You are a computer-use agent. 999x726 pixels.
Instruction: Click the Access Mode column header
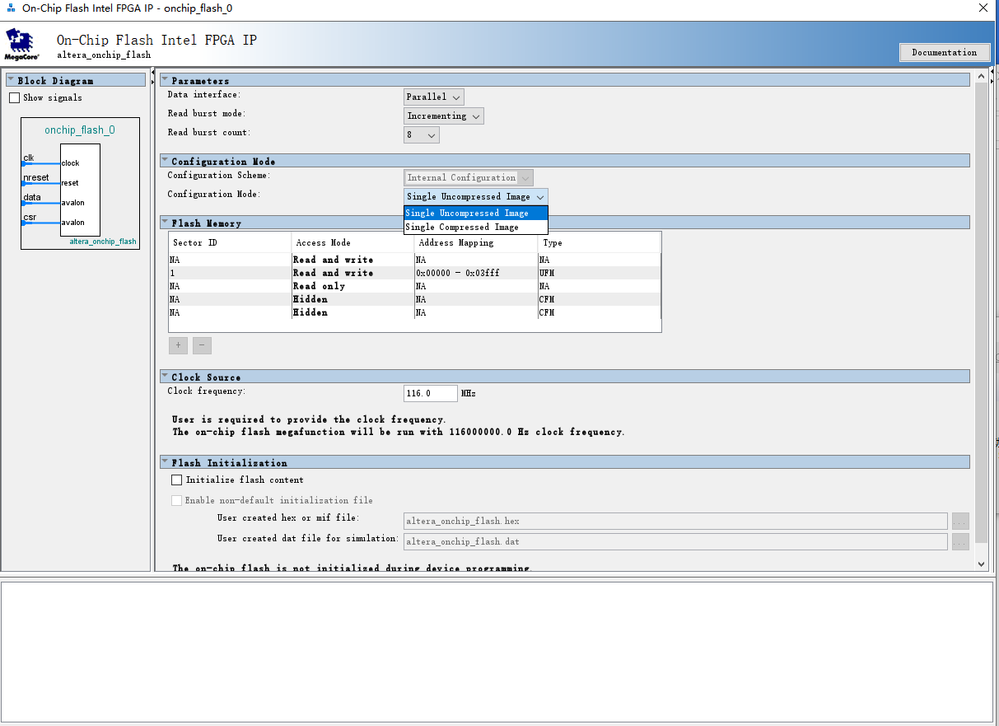pos(353,243)
